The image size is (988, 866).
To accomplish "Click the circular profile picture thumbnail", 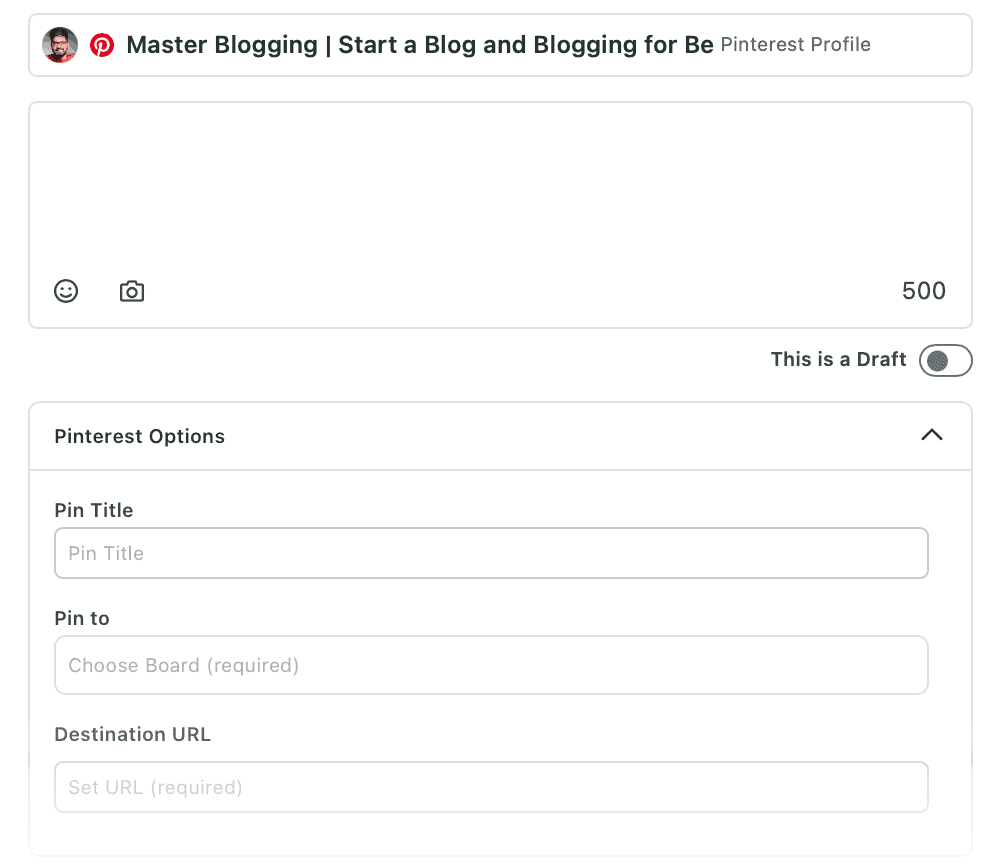I will [x=59, y=45].
